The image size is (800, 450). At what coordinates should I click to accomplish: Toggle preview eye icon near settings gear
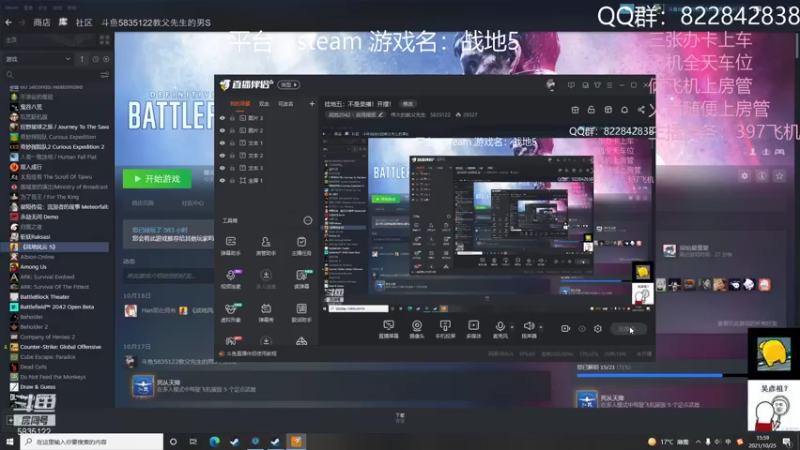pyautogui.click(x=582, y=329)
